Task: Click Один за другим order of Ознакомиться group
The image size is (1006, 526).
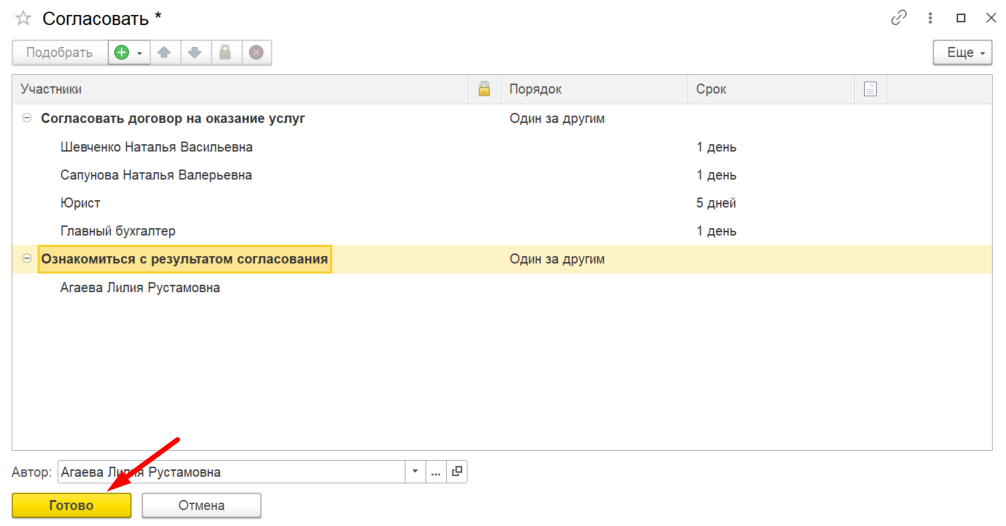Action: pos(557,259)
